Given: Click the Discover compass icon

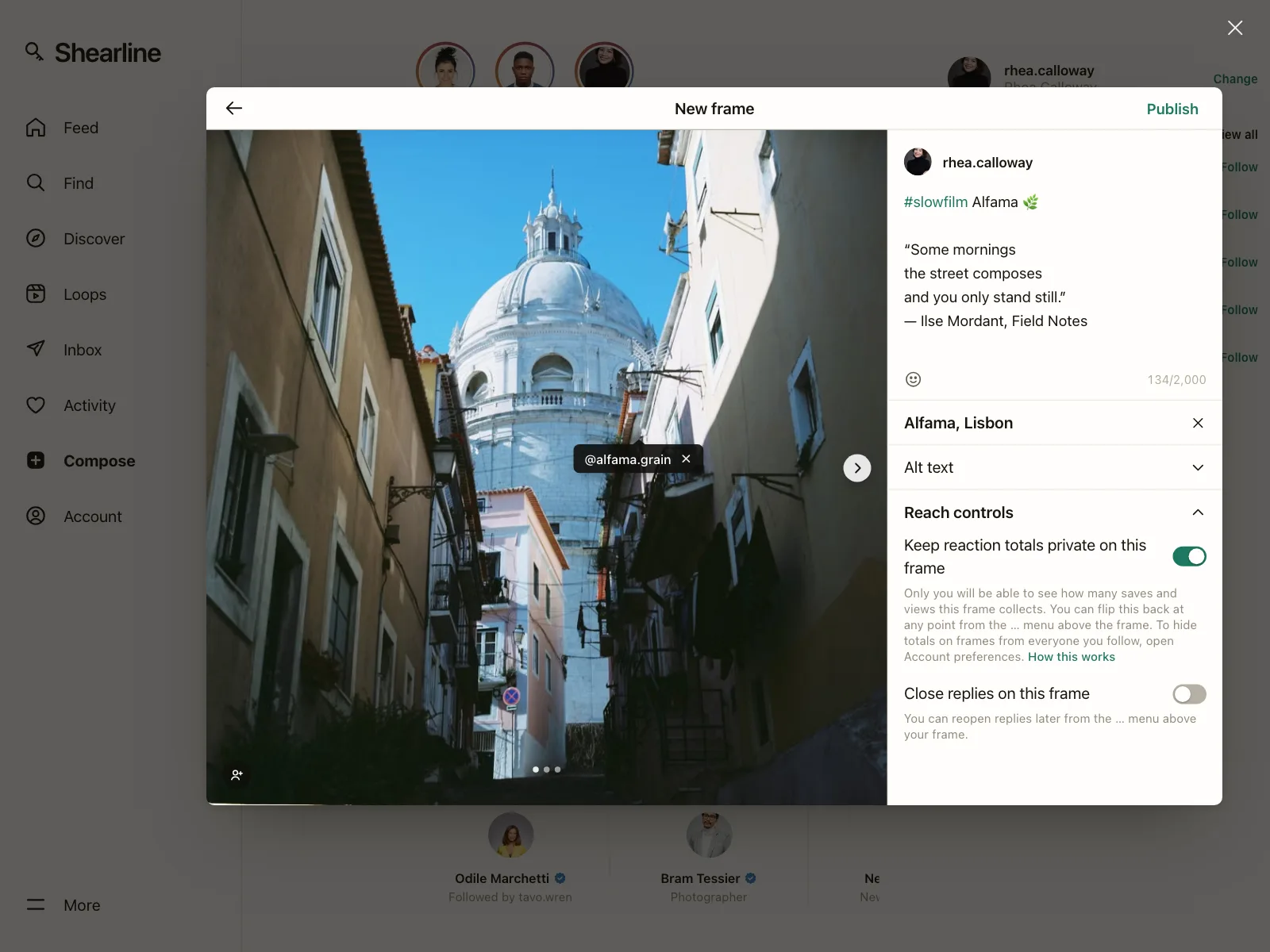Looking at the screenshot, I should click(x=36, y=238).
